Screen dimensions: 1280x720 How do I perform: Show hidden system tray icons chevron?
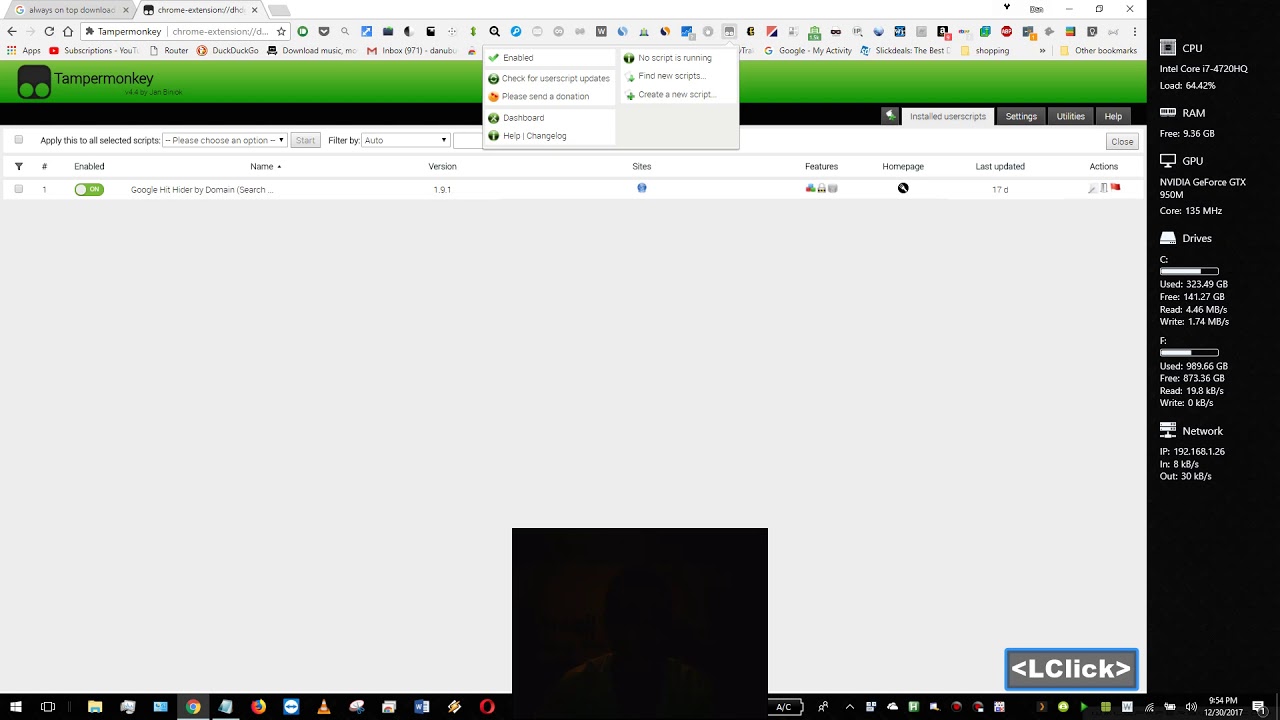coord(849,707)
